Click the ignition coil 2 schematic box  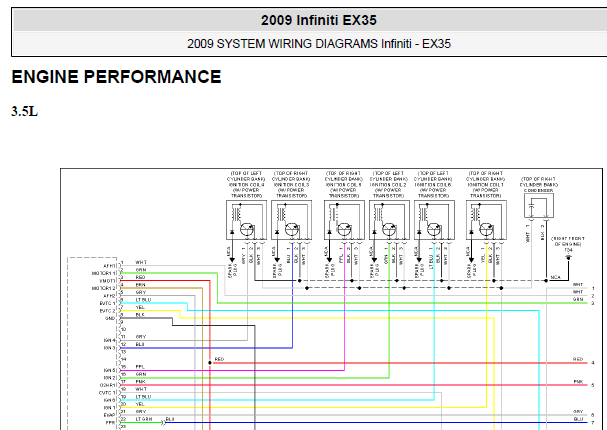[389, 220]
